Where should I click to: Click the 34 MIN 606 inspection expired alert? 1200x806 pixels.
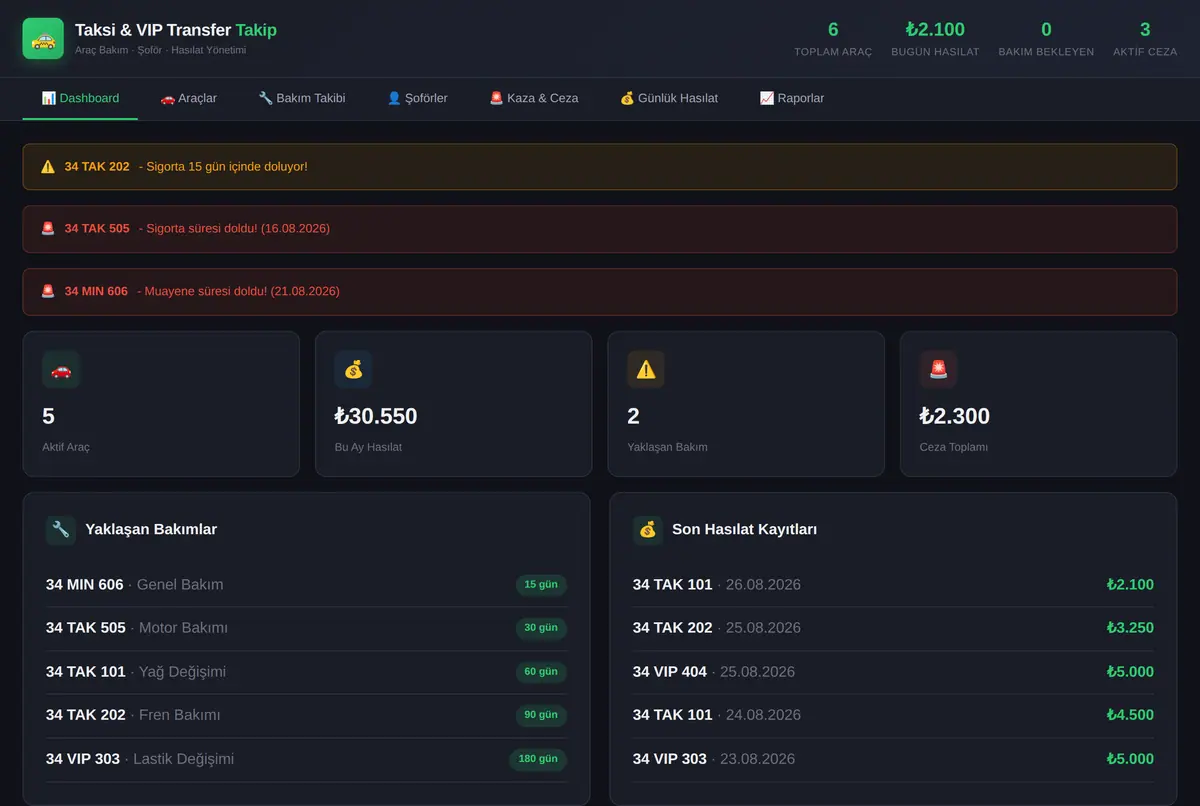point(600,291)
